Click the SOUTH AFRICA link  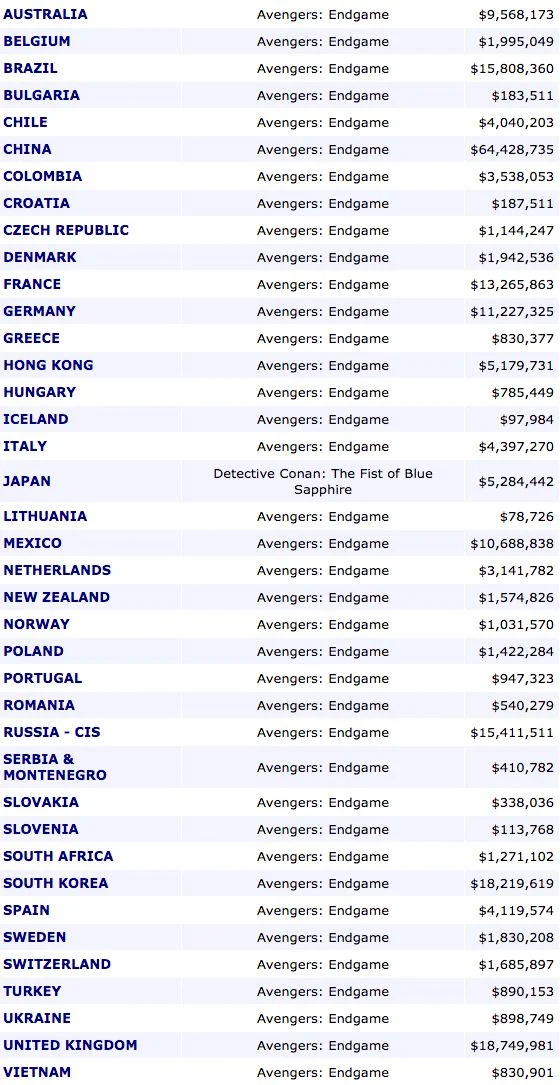pyautogui.click(x=58, y=857)
